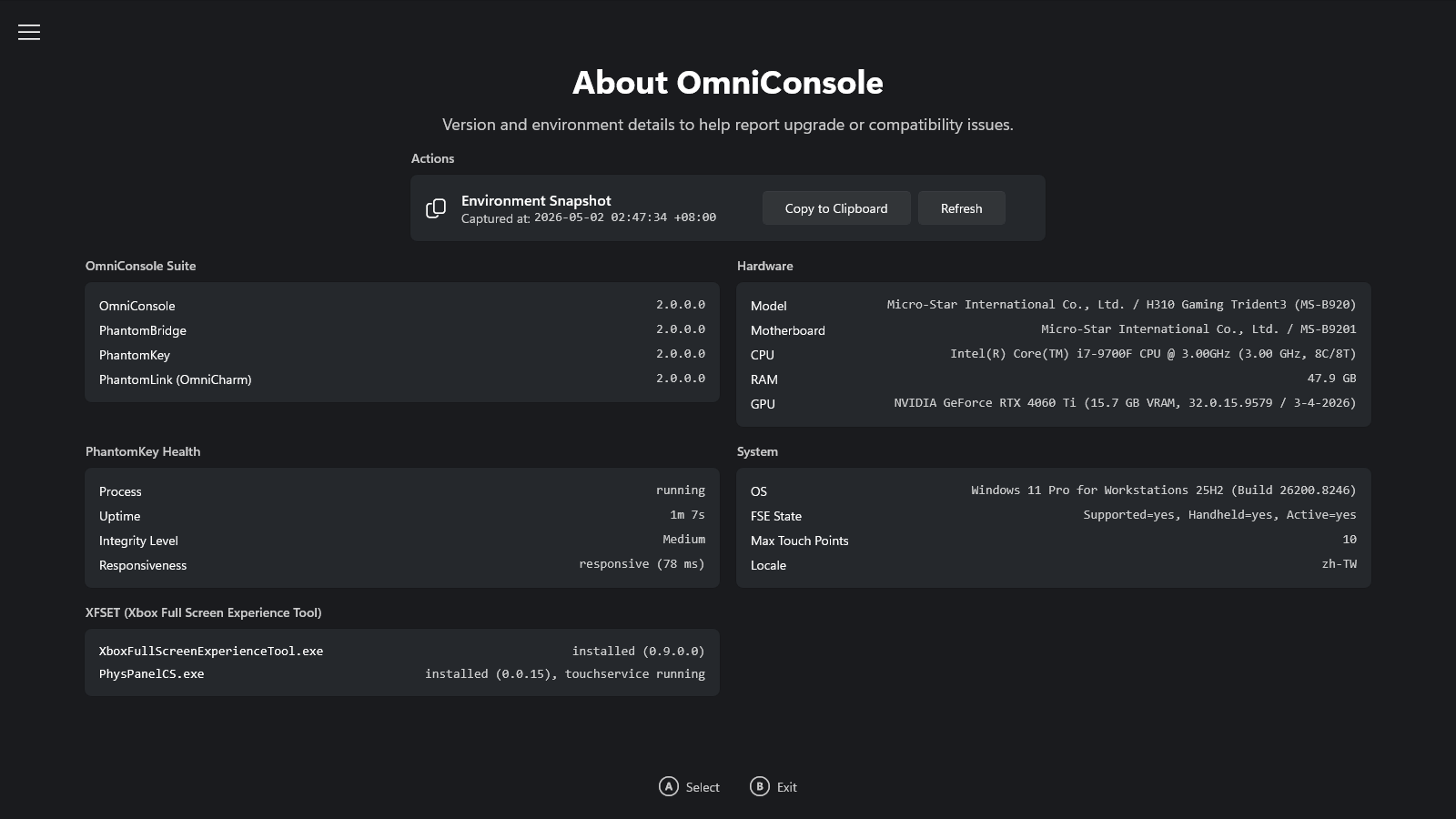
Task: Click the RAM value 47.9 GB
Action: pos(1331,379)
